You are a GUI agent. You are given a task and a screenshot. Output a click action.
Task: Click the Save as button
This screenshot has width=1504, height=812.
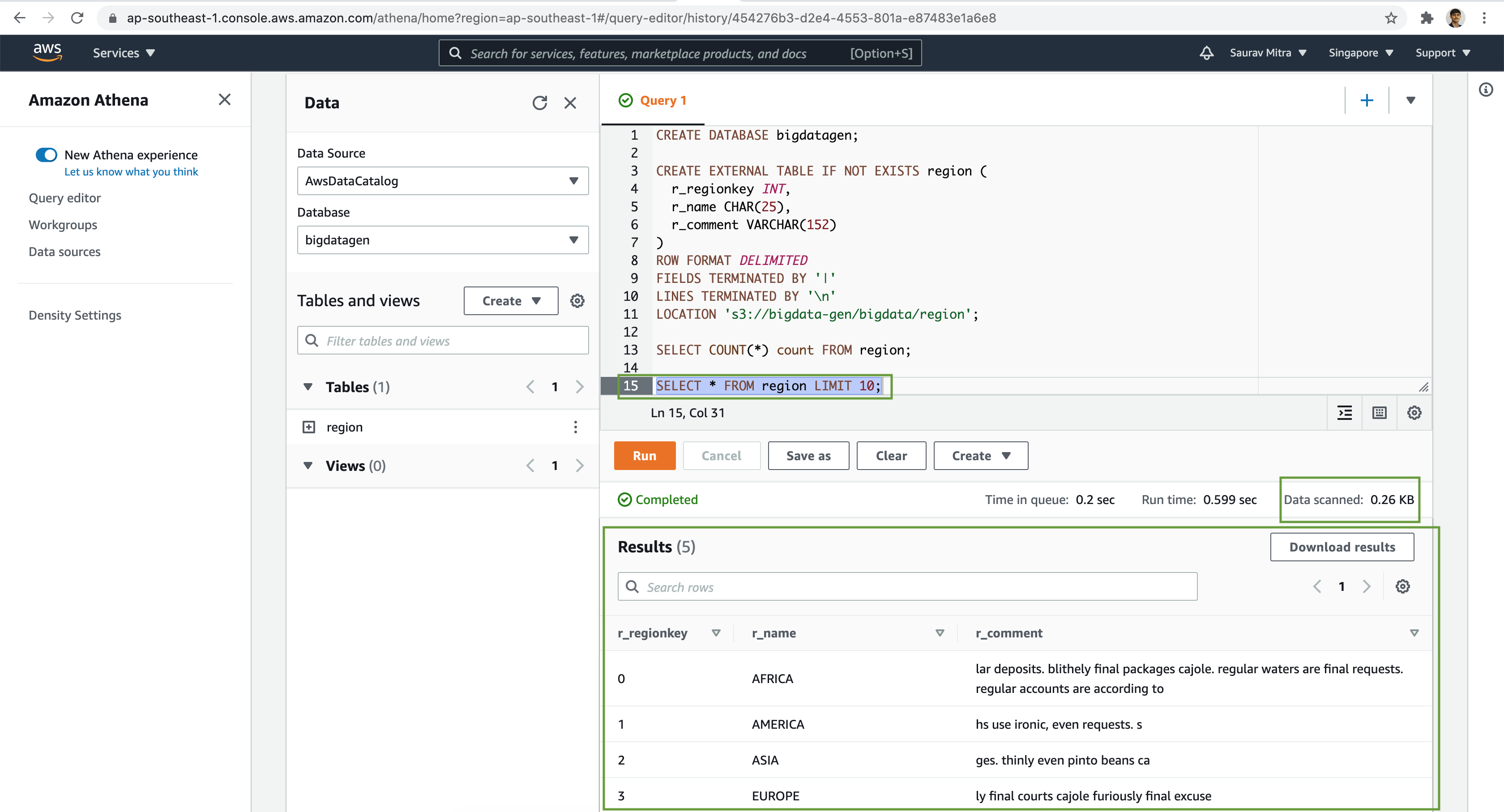tap(808, 456)
